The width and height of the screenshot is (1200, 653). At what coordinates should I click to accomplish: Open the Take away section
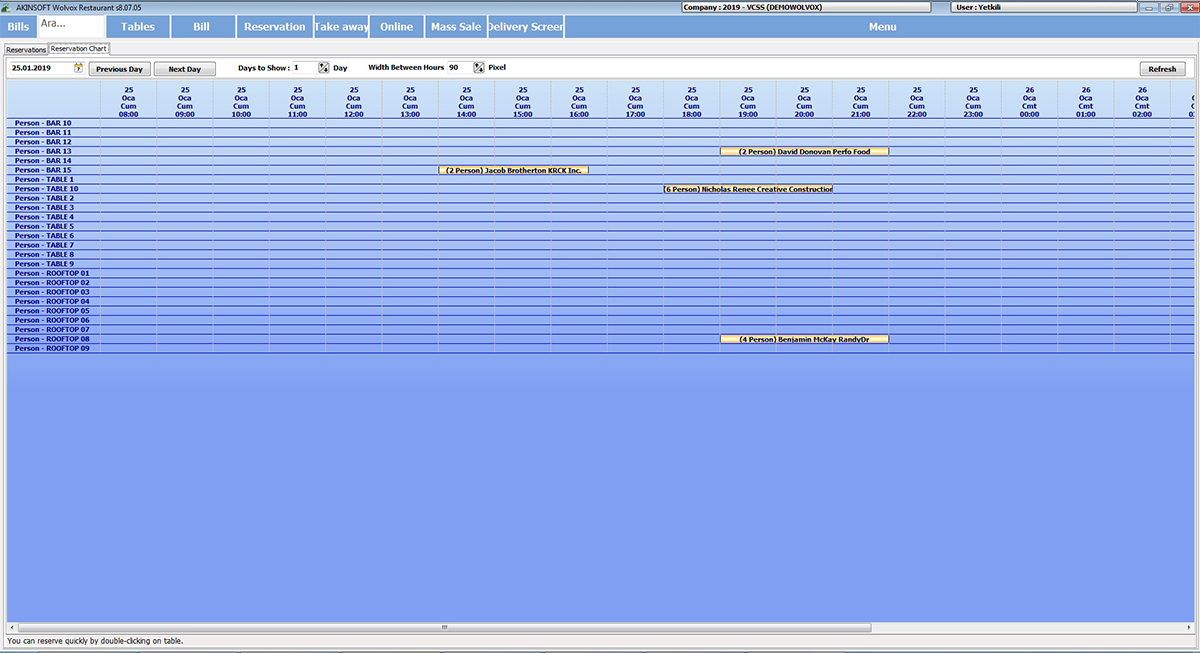point(341,27)
